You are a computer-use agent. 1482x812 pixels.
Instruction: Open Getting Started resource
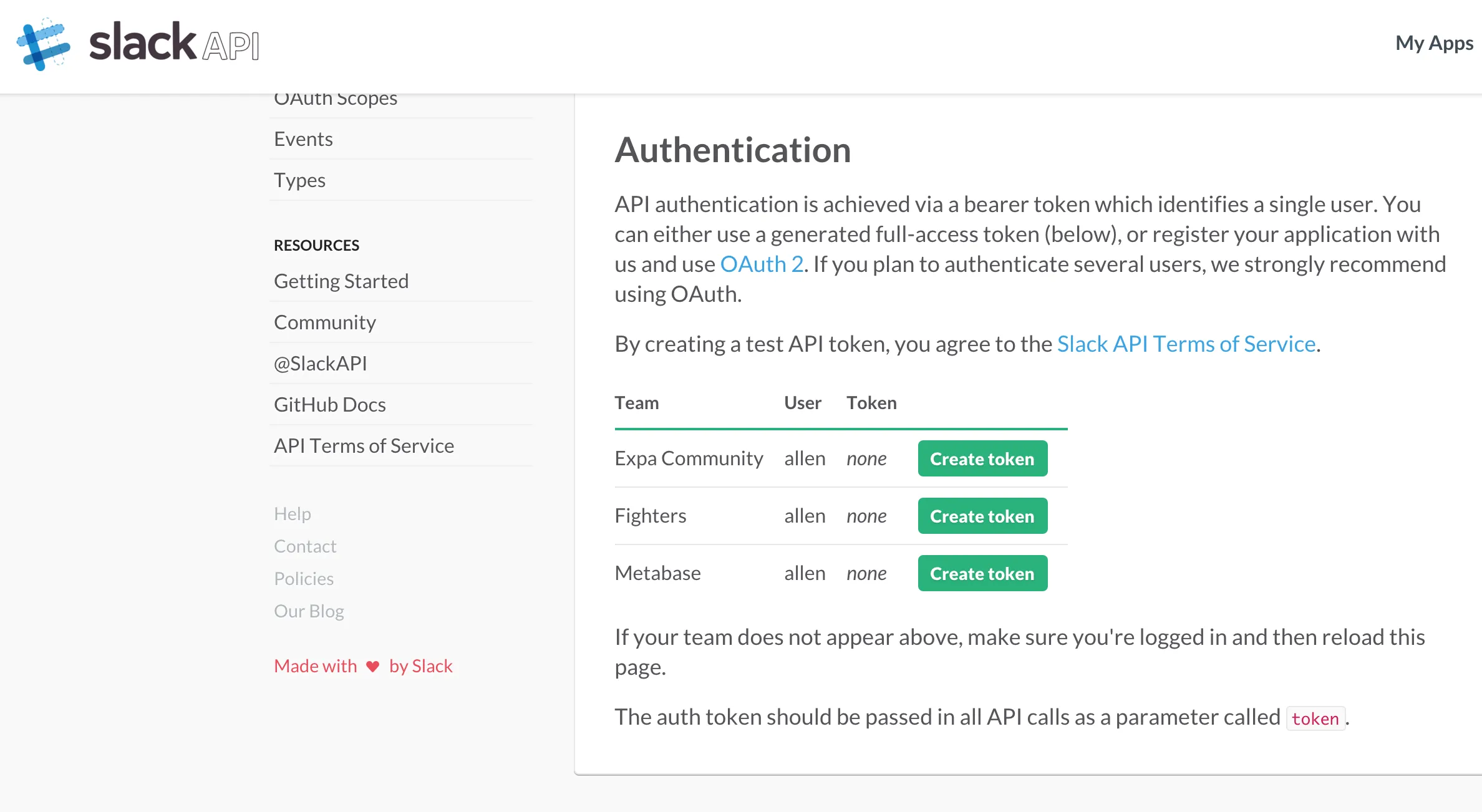[341, 281]
